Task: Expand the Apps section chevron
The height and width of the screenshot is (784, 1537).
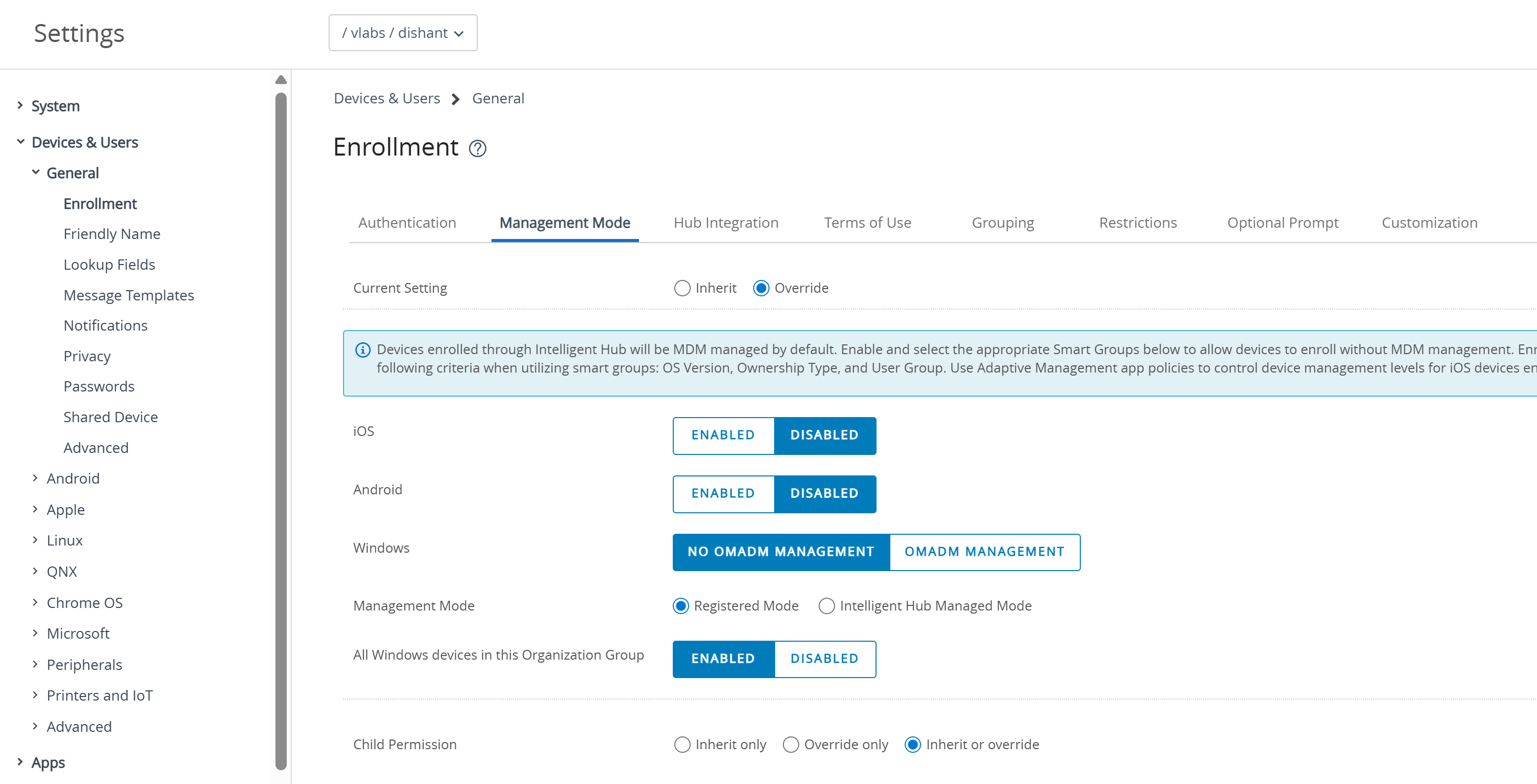Action: click(x=19, y=762)
